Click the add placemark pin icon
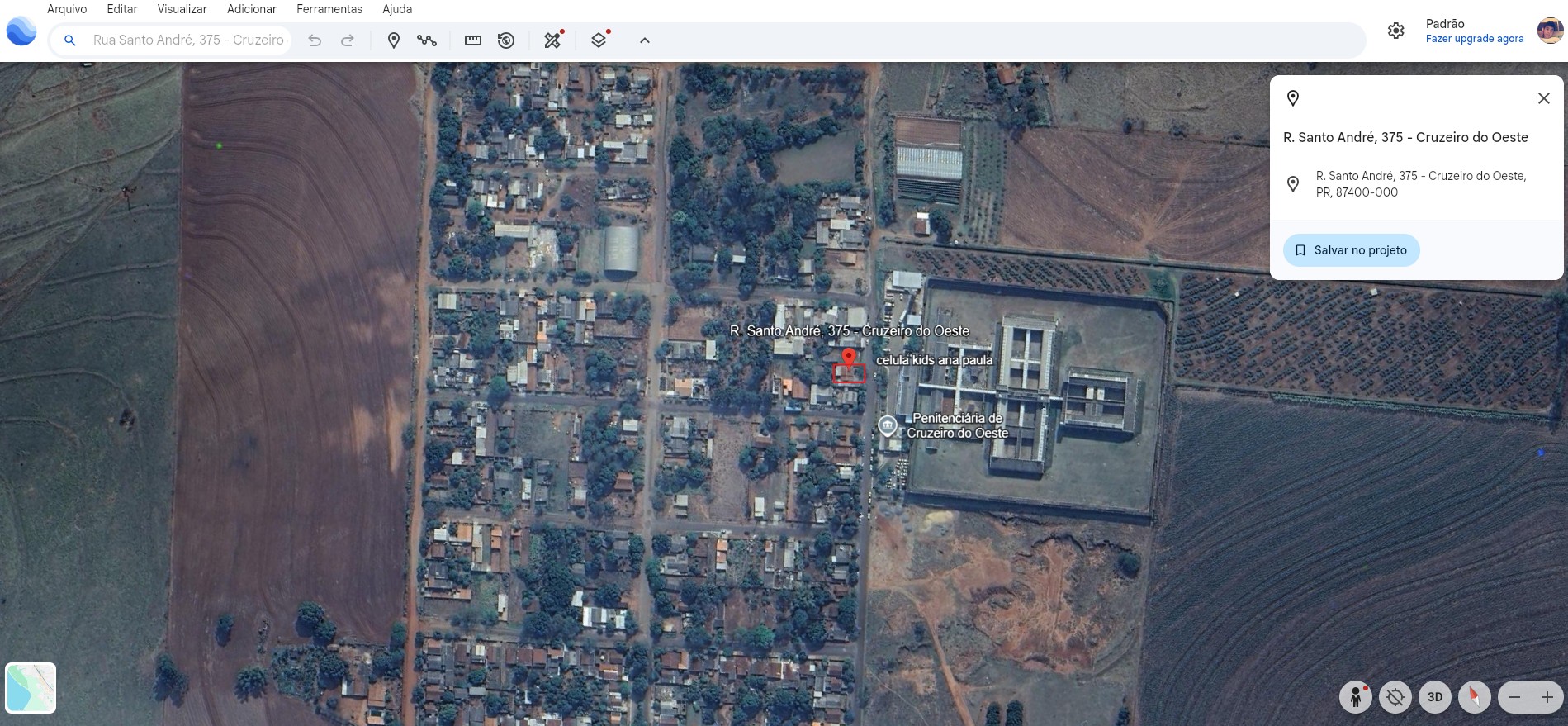The image size is (1568, 726). click(394, 40)
